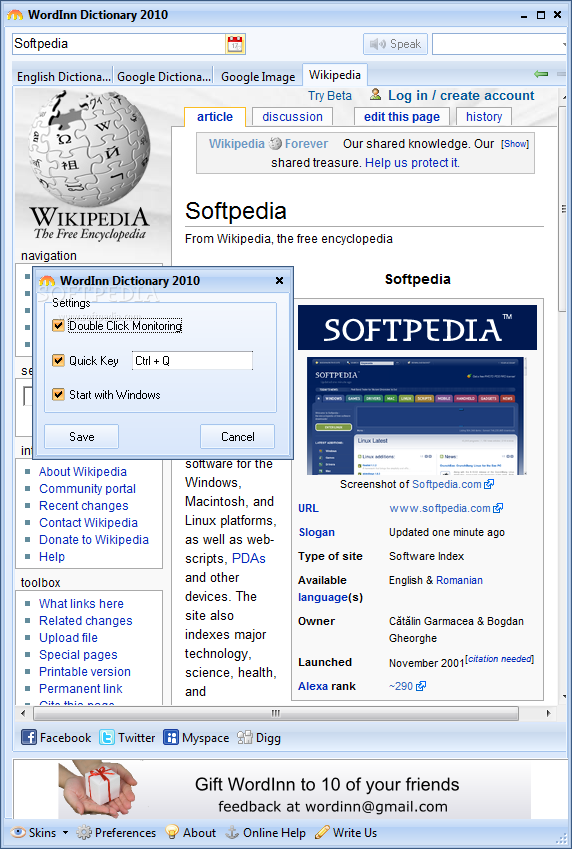The image size is (572, 849).
Task: Click the green arrow icon beside the tabs
Action: point(541,74)
